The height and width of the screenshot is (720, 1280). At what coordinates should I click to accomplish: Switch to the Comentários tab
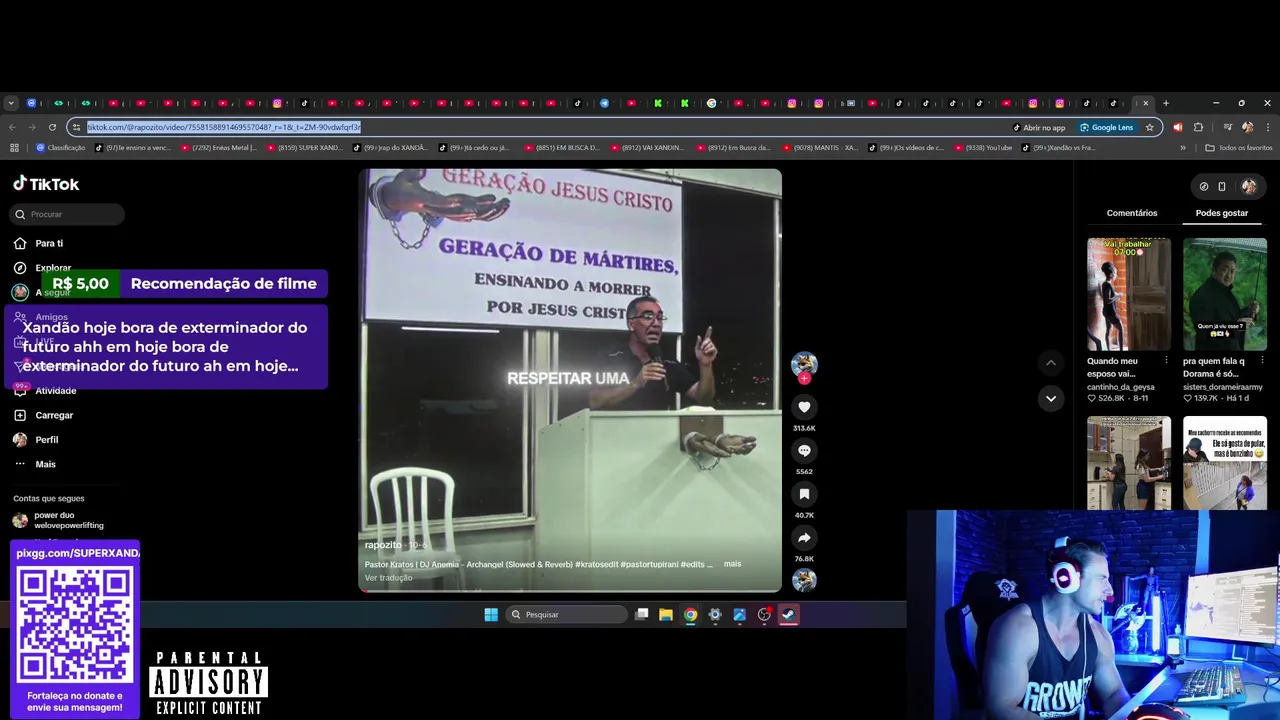point(1132,213)
